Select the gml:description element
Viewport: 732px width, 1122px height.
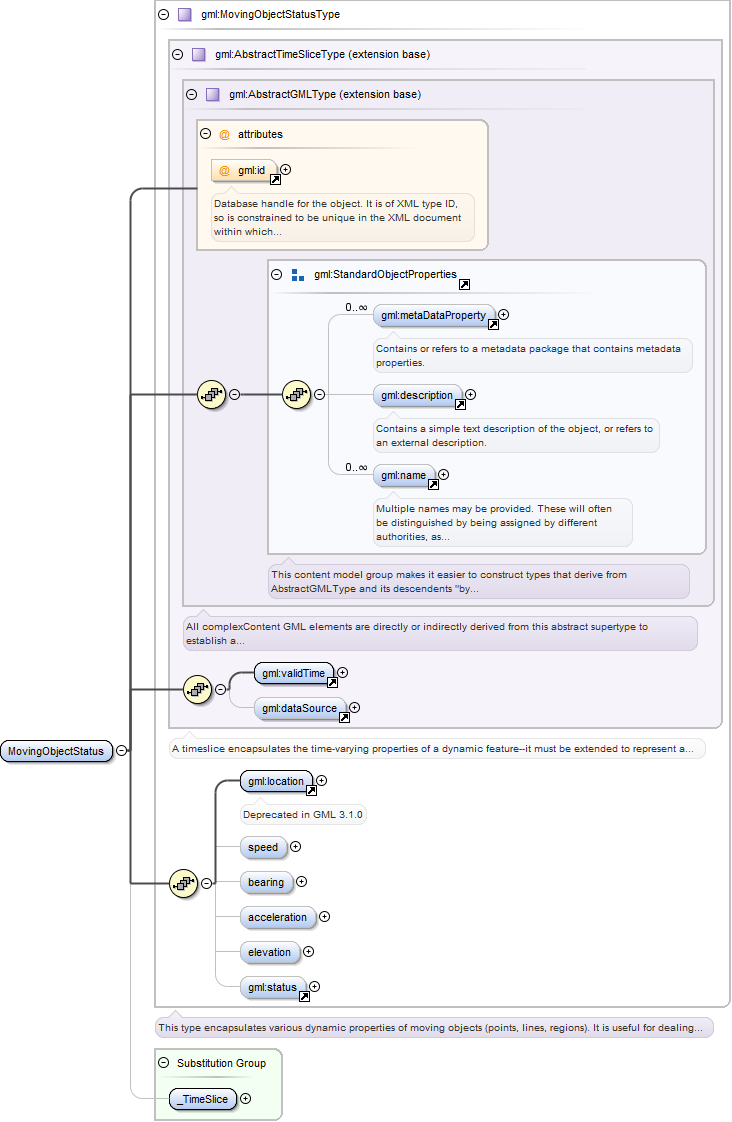tap(417, 395)
